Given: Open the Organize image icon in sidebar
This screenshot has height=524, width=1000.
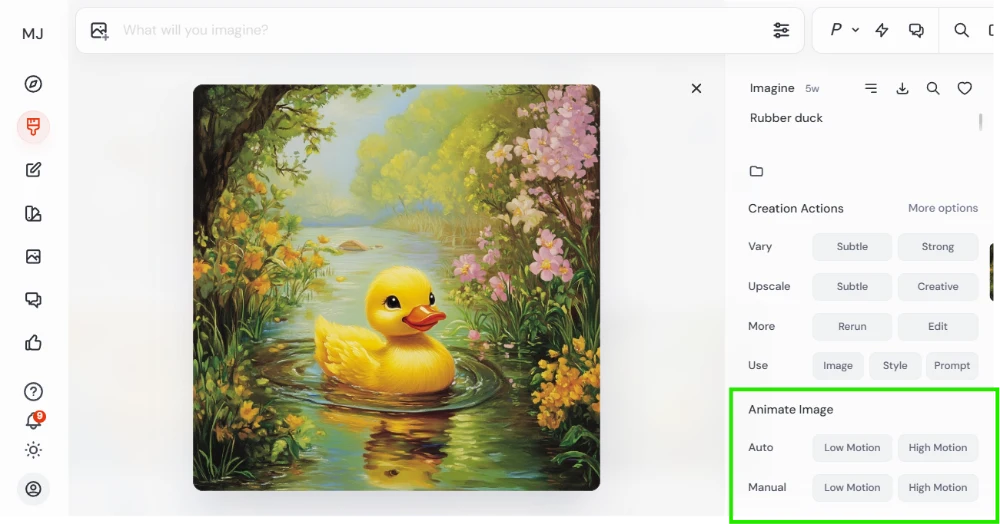Looking at the screenshot, I should click(33, 256).
